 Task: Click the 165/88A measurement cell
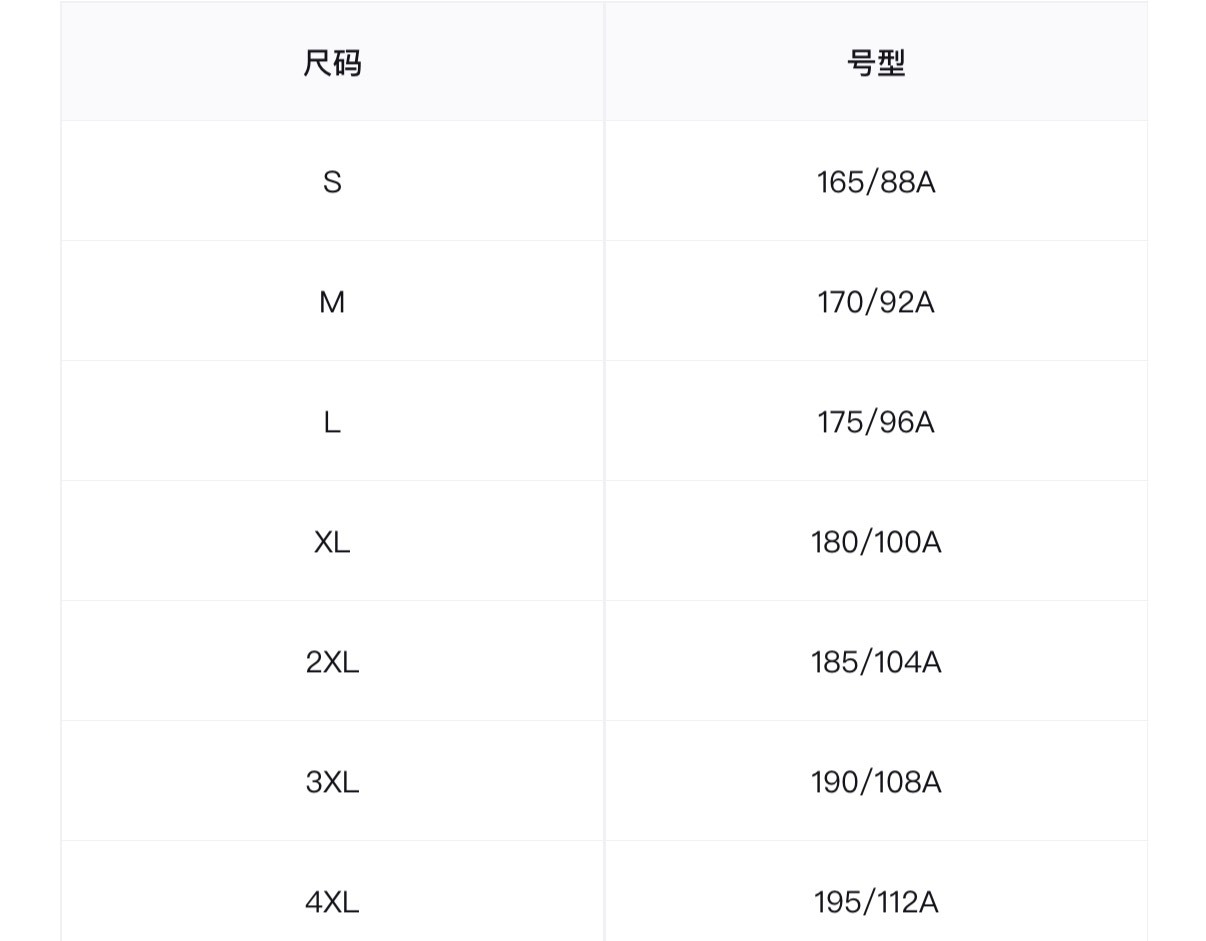tap(876, 182)
